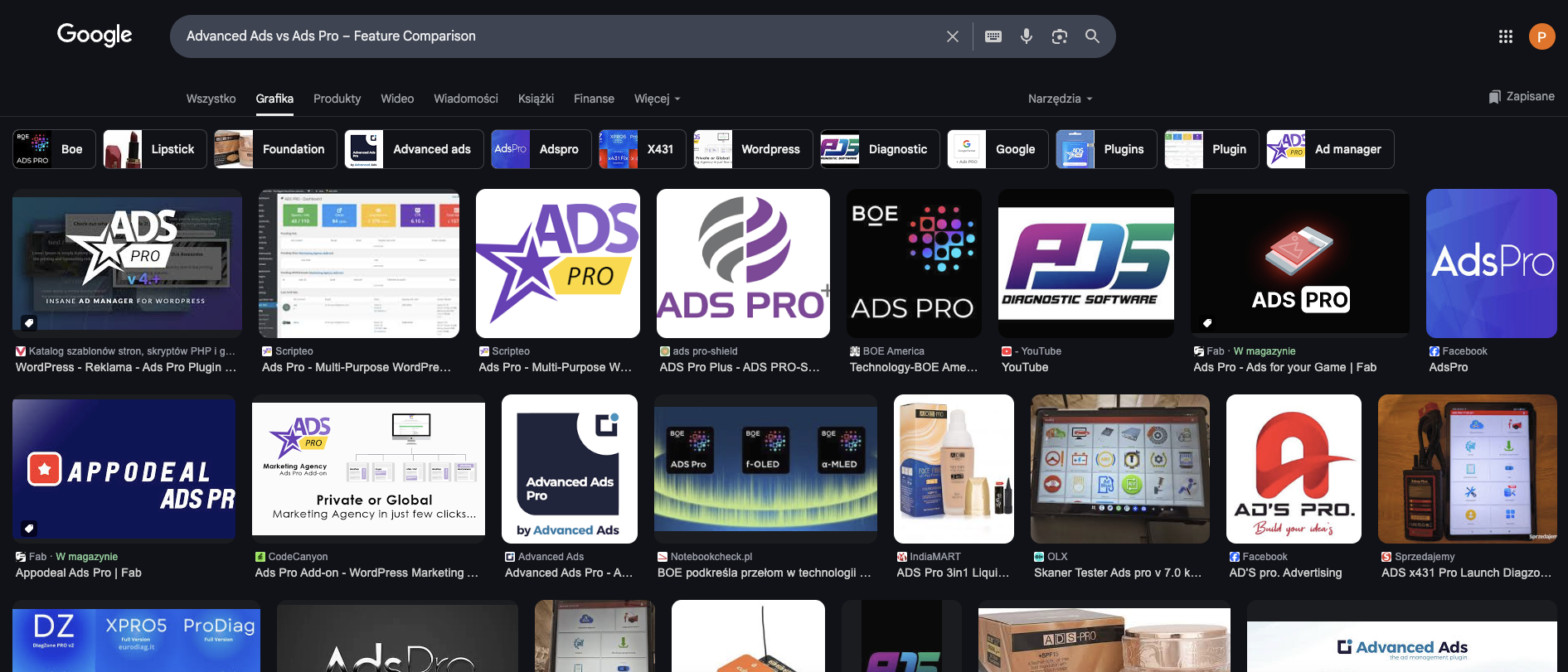Click the Google logo
Screen dimensions: 1568x672
click(x=95, y=35)
